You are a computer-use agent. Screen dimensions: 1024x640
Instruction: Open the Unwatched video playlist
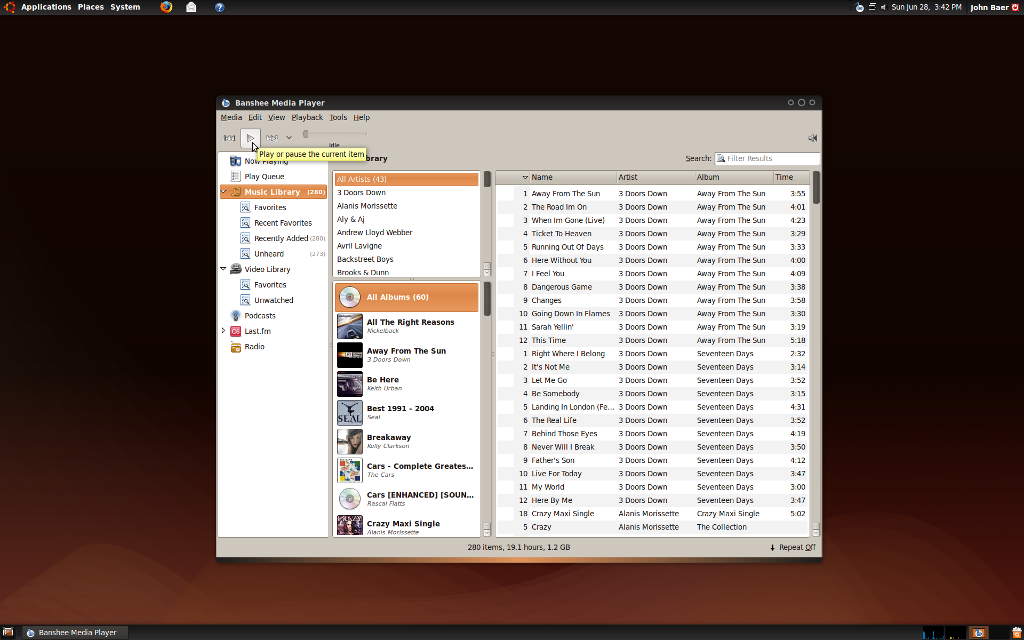[273, 300]
